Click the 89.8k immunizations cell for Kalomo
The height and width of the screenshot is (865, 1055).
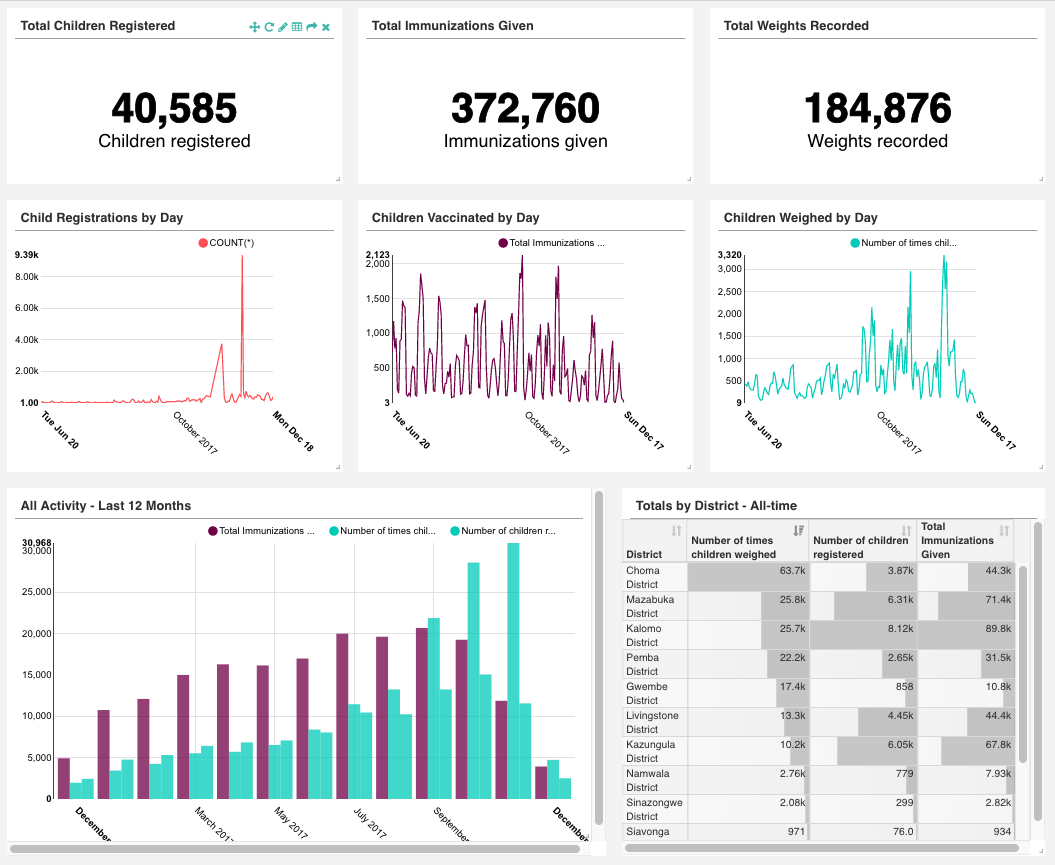966,635
